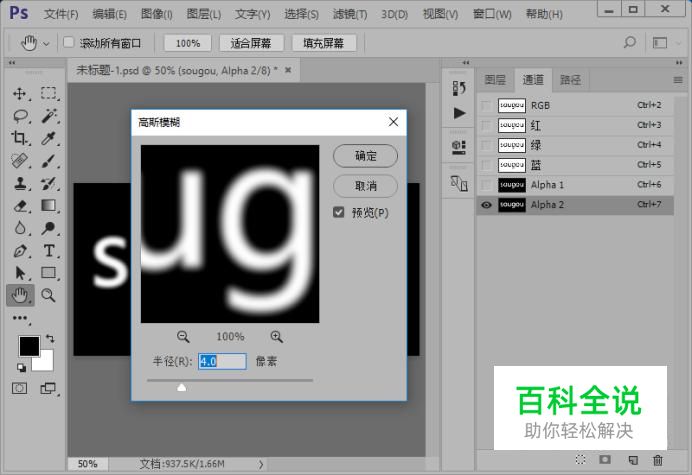The width and height of the screenshot is (692, 475).
Task: Close the Gaussian Blur dialog
Action: click(394, 122)
